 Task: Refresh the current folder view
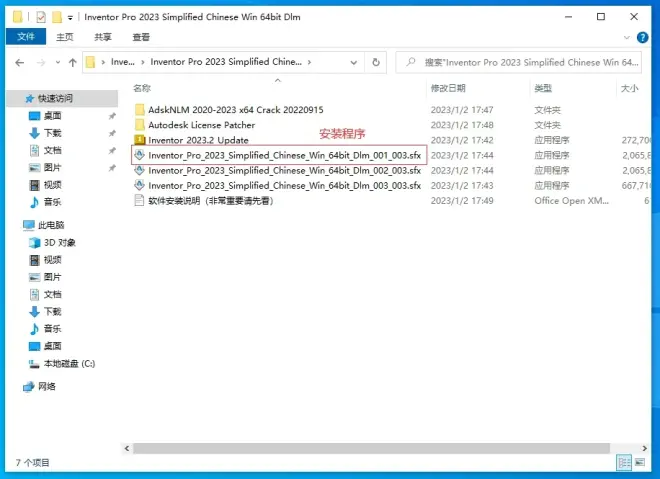376,62
